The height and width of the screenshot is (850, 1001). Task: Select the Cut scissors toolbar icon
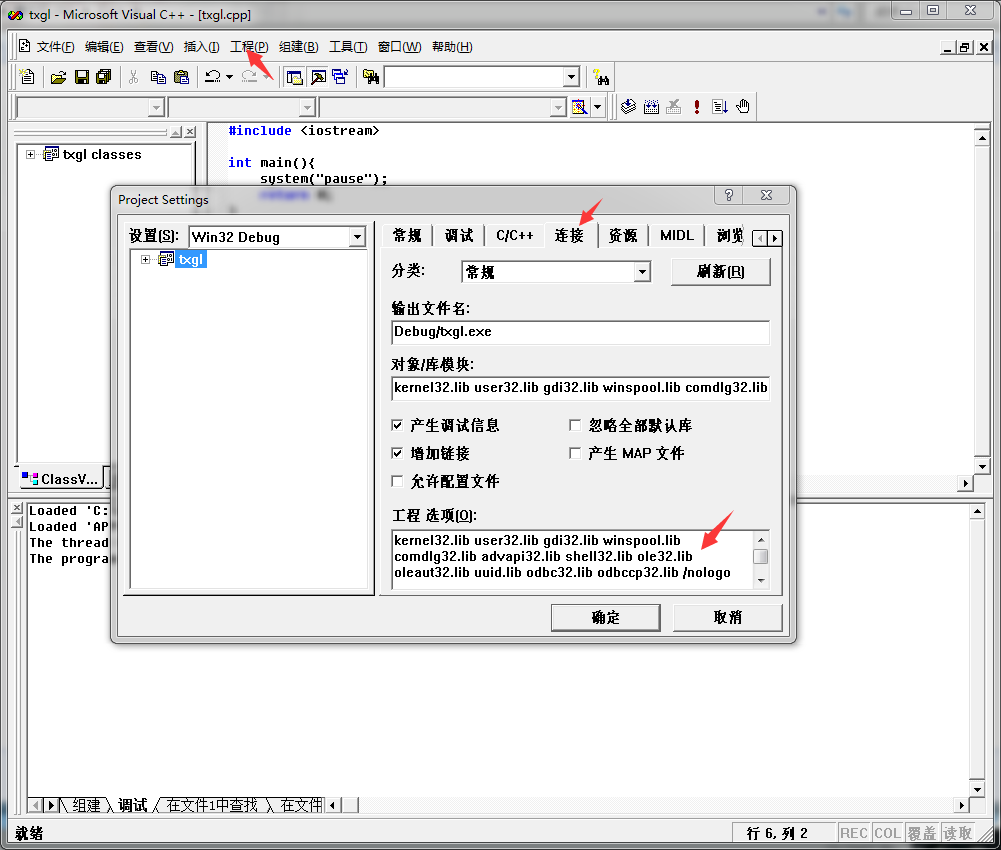pyautogui.click(x=133, y=76)
